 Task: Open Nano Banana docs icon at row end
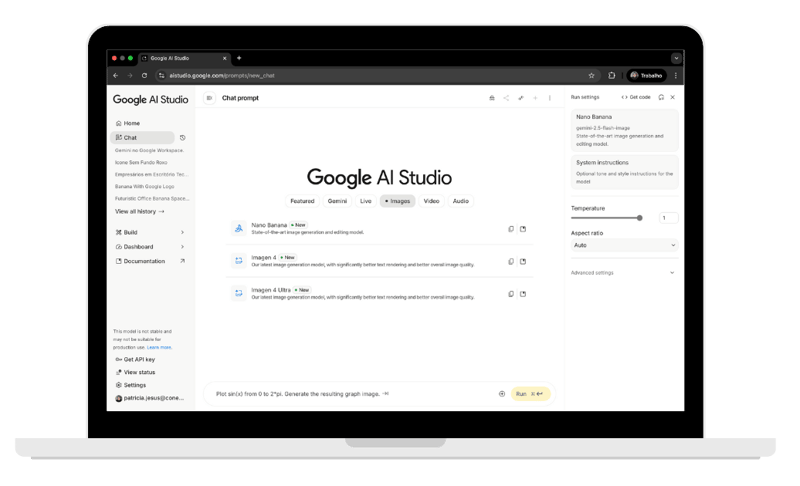tap(523, 229)
